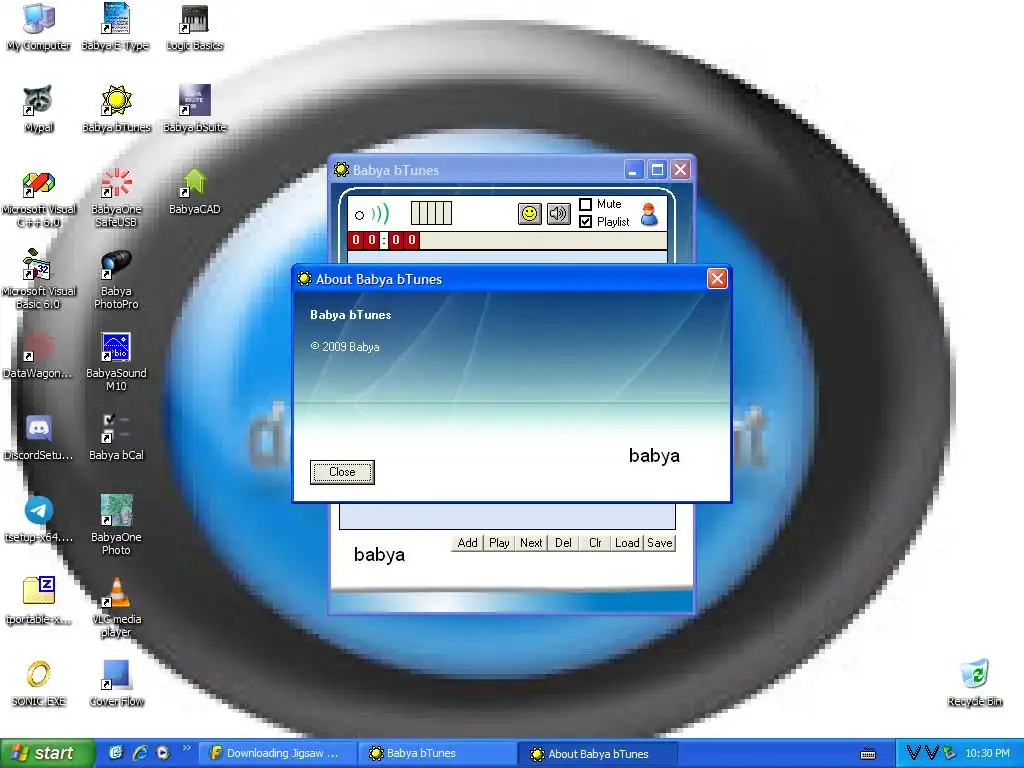Viewport: 1024px width, 768px height.
Task: Open BabyaCAD desktop shortcut
Action: point(195,192)
